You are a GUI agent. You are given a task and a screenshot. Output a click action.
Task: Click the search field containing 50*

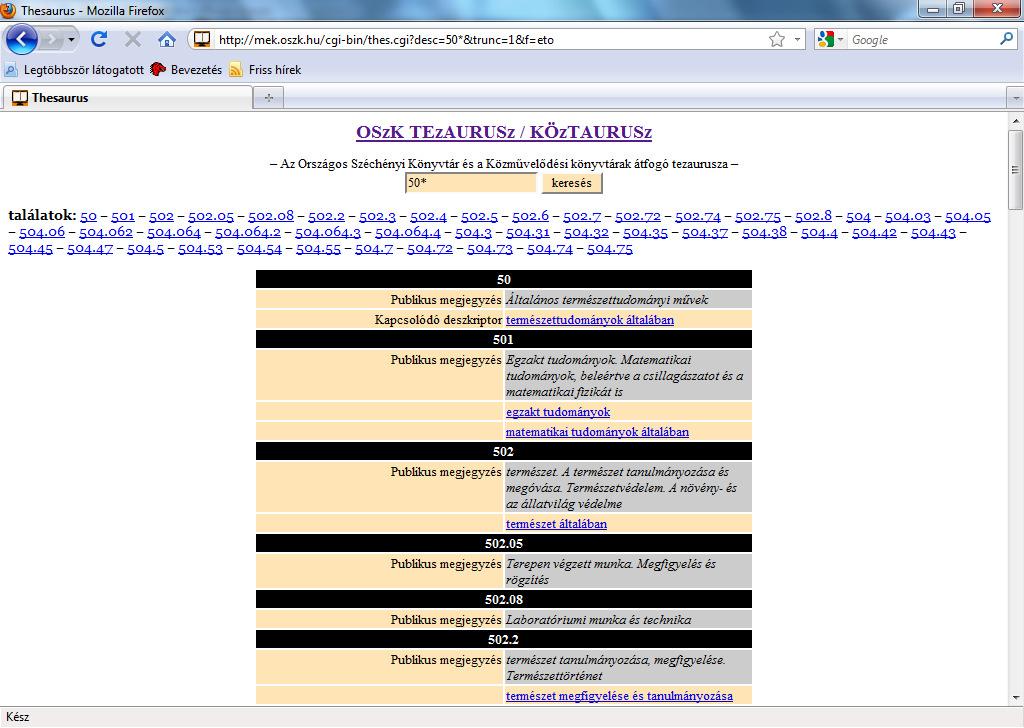point(471,183)
